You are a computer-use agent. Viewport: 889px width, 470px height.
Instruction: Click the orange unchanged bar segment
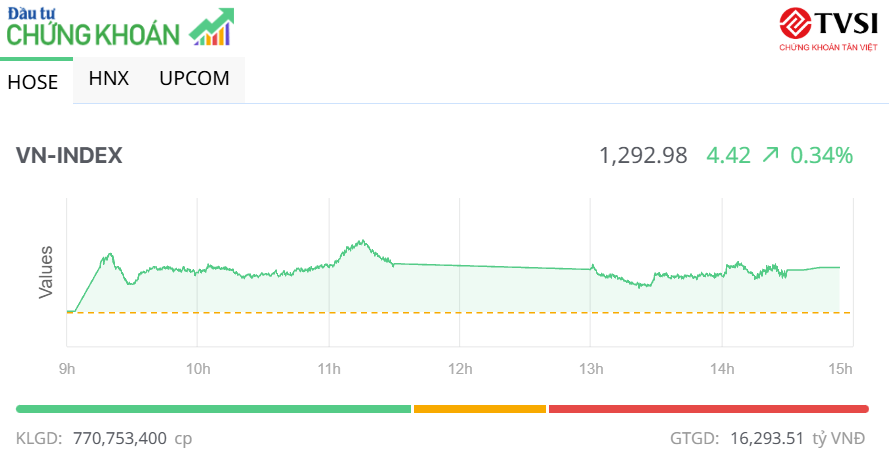coord(479,408)
